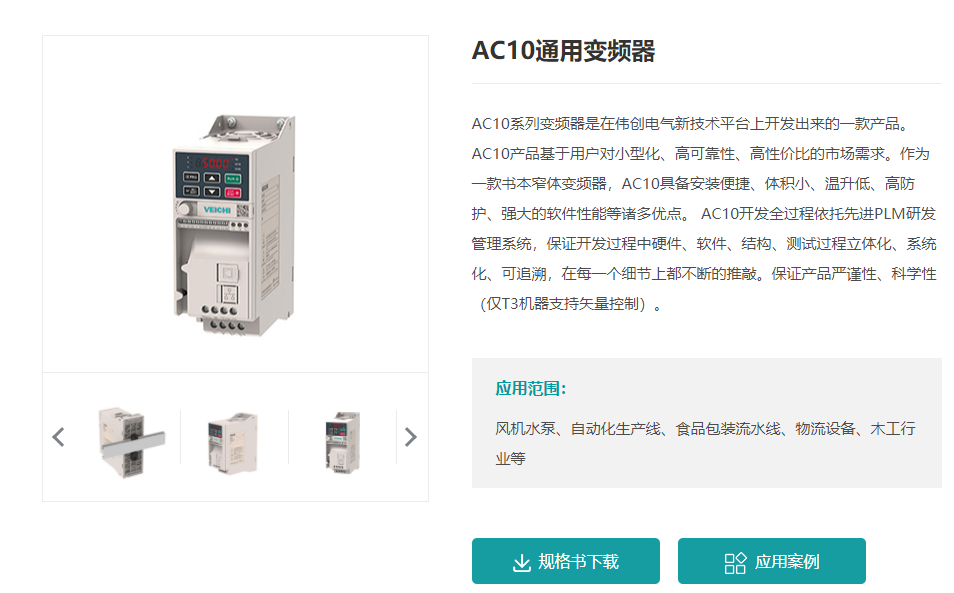Select the middle angled-view product thumbnail

tap(233, 443)
